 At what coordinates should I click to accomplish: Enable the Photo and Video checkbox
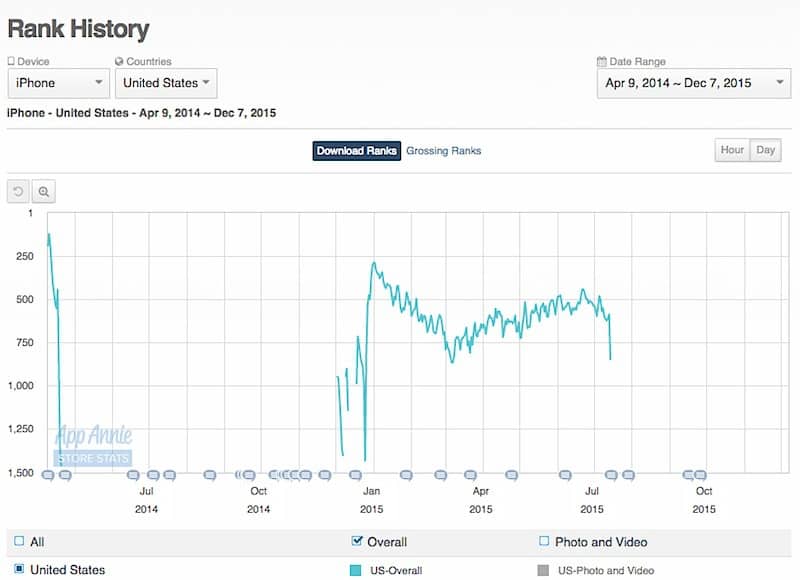[544, 542]
